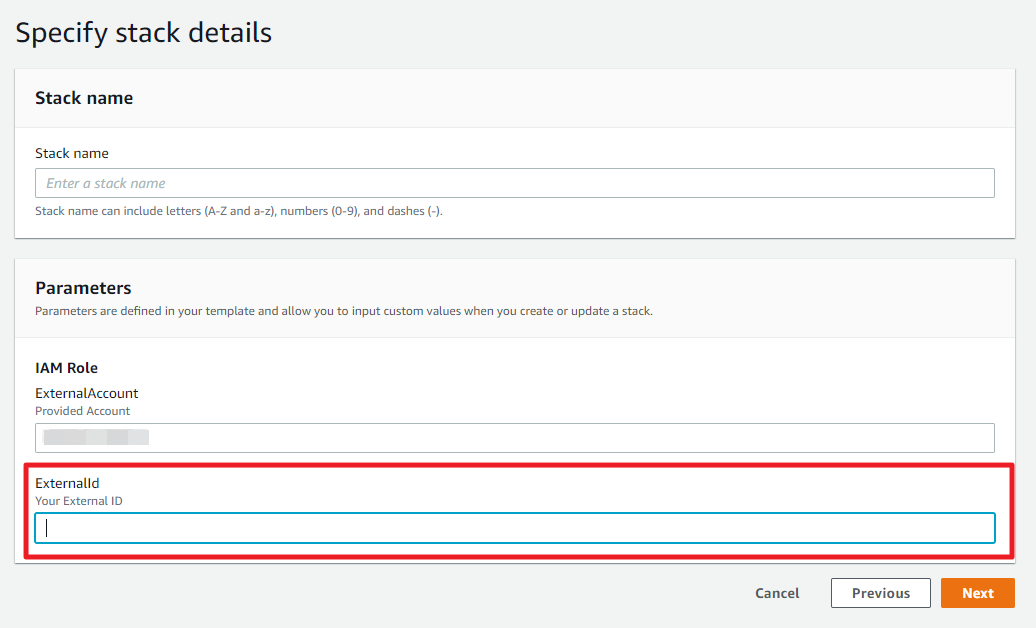Screen dimensions: 1036x628
Task: Click the "IAM Role" group heading
Action: coord(66,368)
